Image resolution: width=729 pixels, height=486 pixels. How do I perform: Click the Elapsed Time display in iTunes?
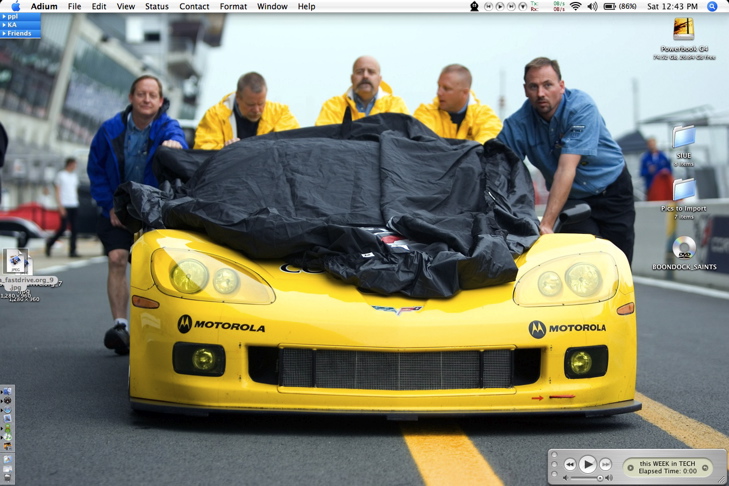[668, 471]
